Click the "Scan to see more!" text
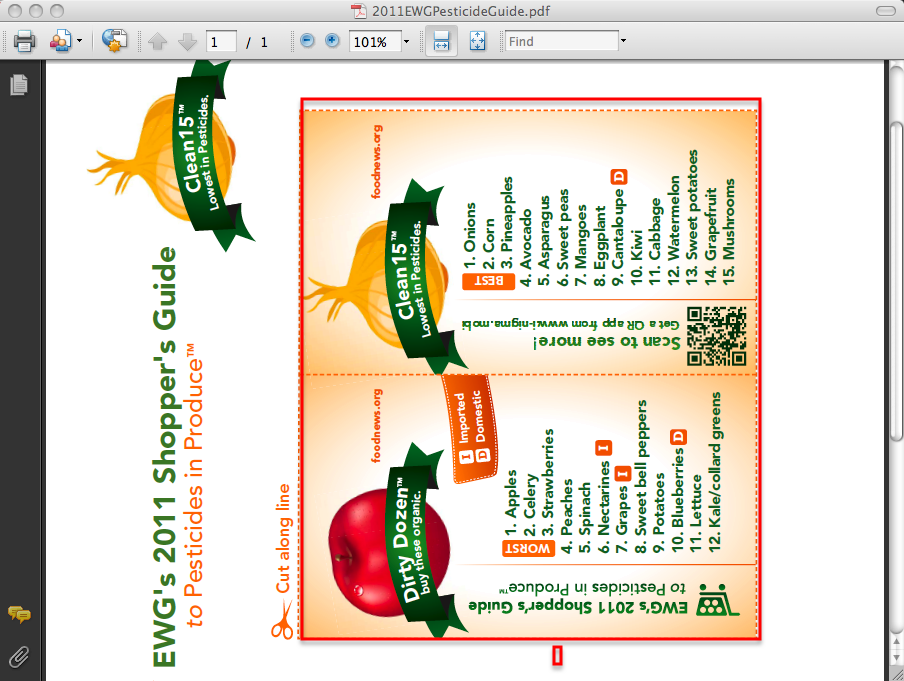The width and height of the screenshot is (904, 681). [608, 341]
